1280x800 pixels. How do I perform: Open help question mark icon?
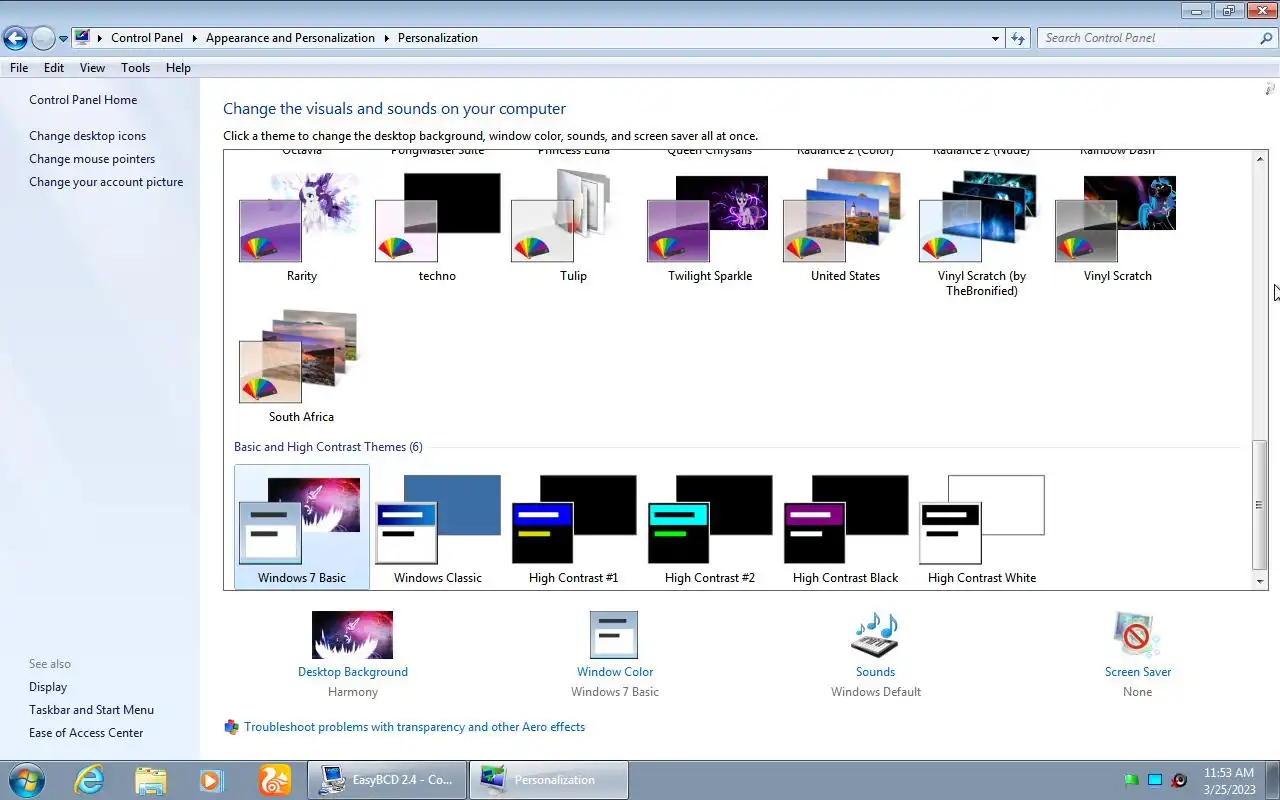click(x=1270, y=90)
